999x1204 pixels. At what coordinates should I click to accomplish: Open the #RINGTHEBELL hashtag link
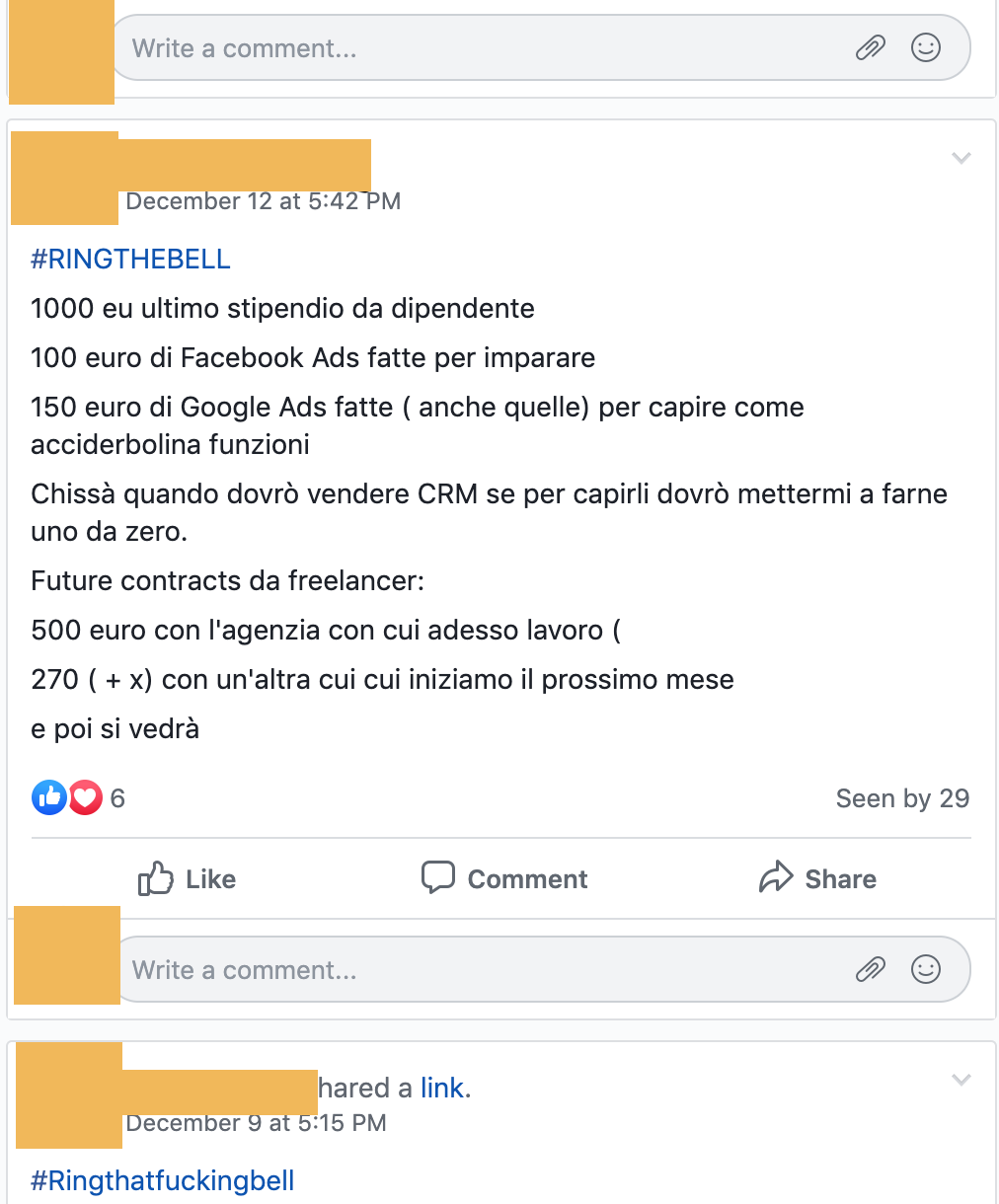[130, 259]
